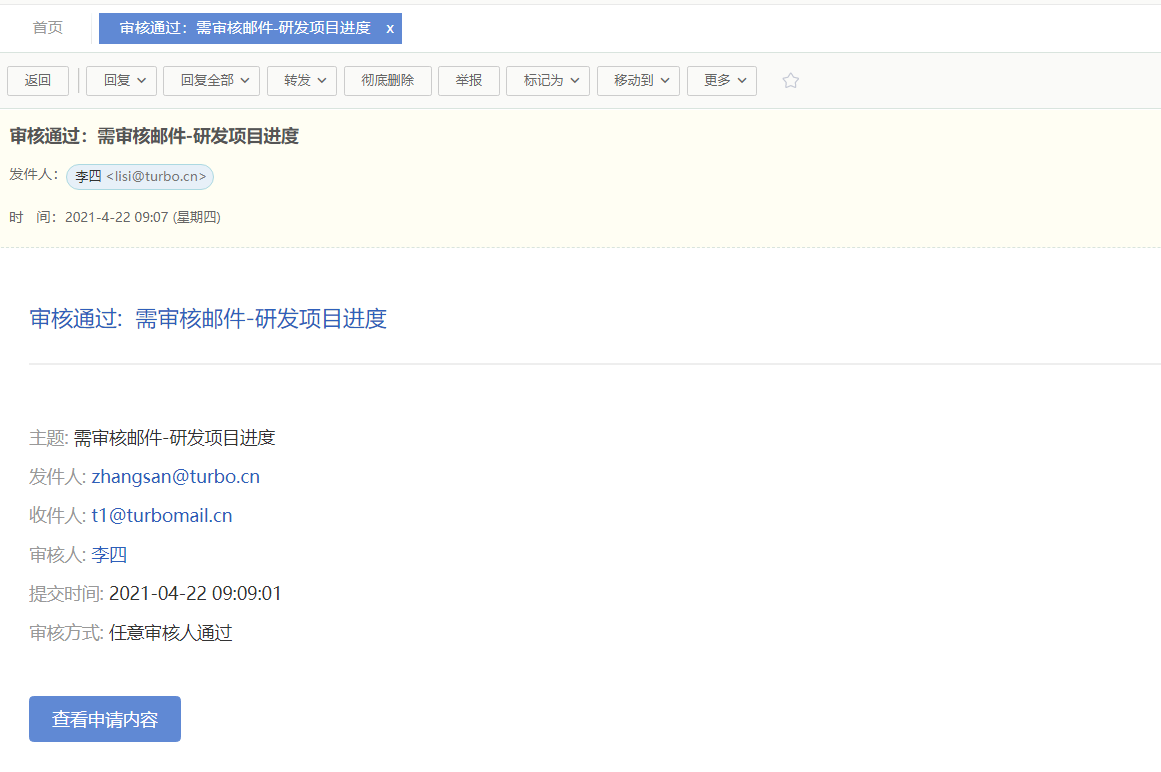The image size is (1161, 772).
Task: Expand the 回复全部 dropdown
Action: pyautogui.click(x=211, y=81)
